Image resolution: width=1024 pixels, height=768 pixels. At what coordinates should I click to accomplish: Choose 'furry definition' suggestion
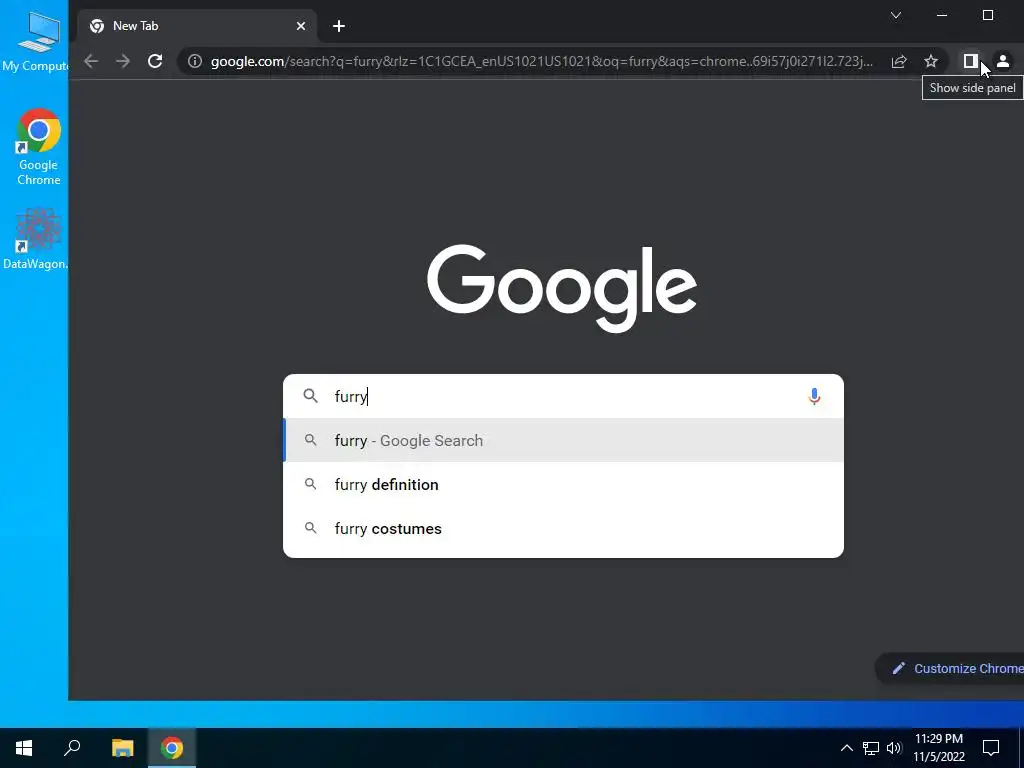pos(563,485)
